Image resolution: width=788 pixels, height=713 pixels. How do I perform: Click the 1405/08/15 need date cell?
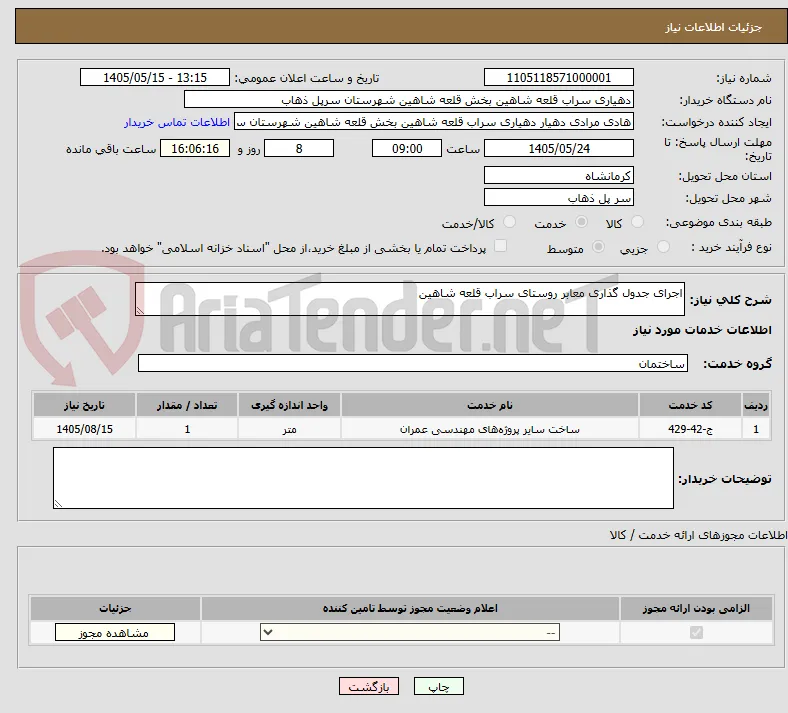(x=84, y=429)
